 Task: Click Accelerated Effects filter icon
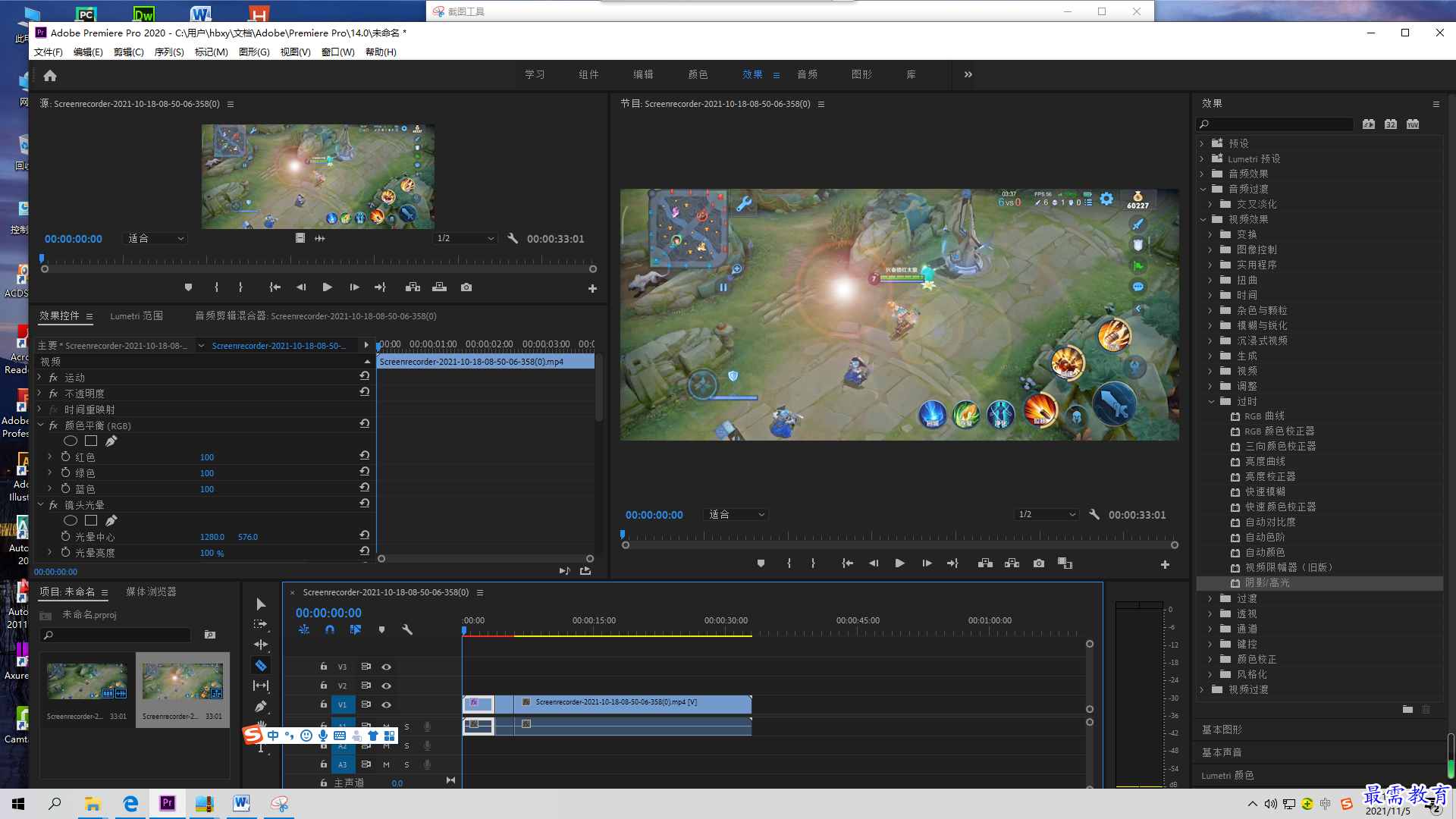pos(1368,124)
